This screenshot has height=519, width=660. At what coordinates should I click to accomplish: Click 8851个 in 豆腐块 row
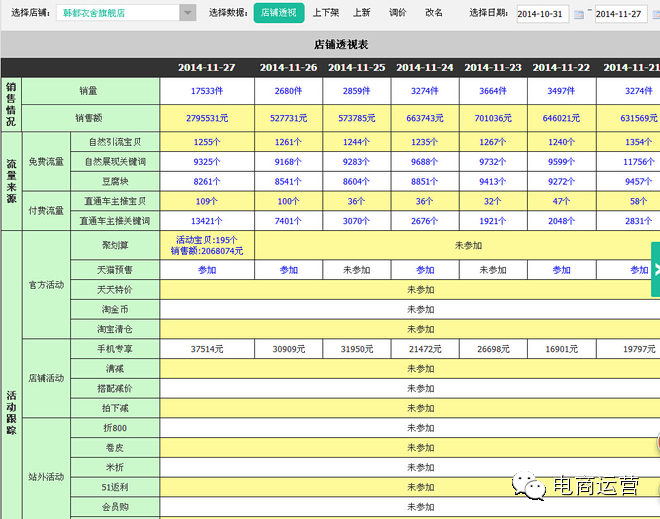click(x=425, y=181)
